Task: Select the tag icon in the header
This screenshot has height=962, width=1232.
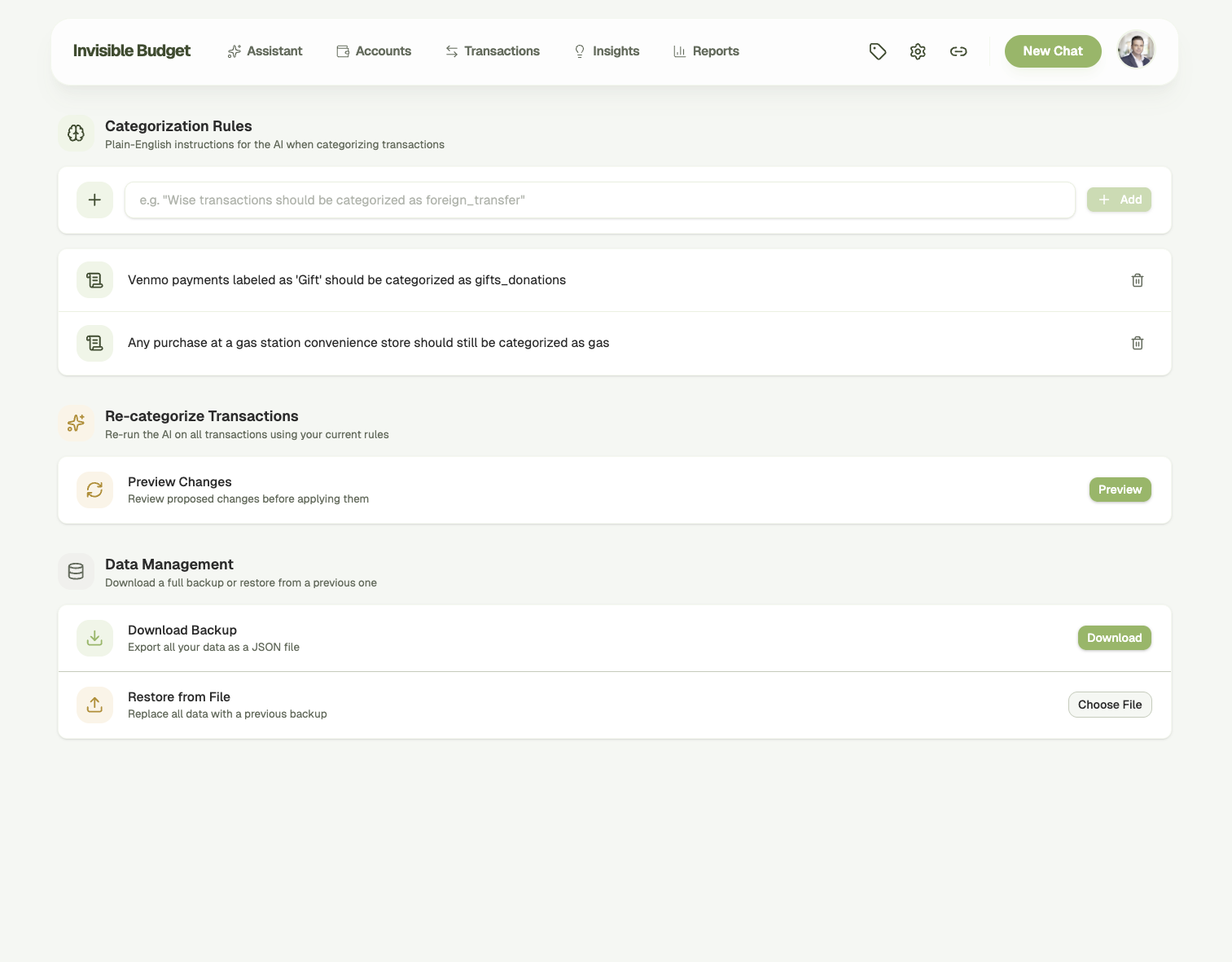Action: point(878,51)
